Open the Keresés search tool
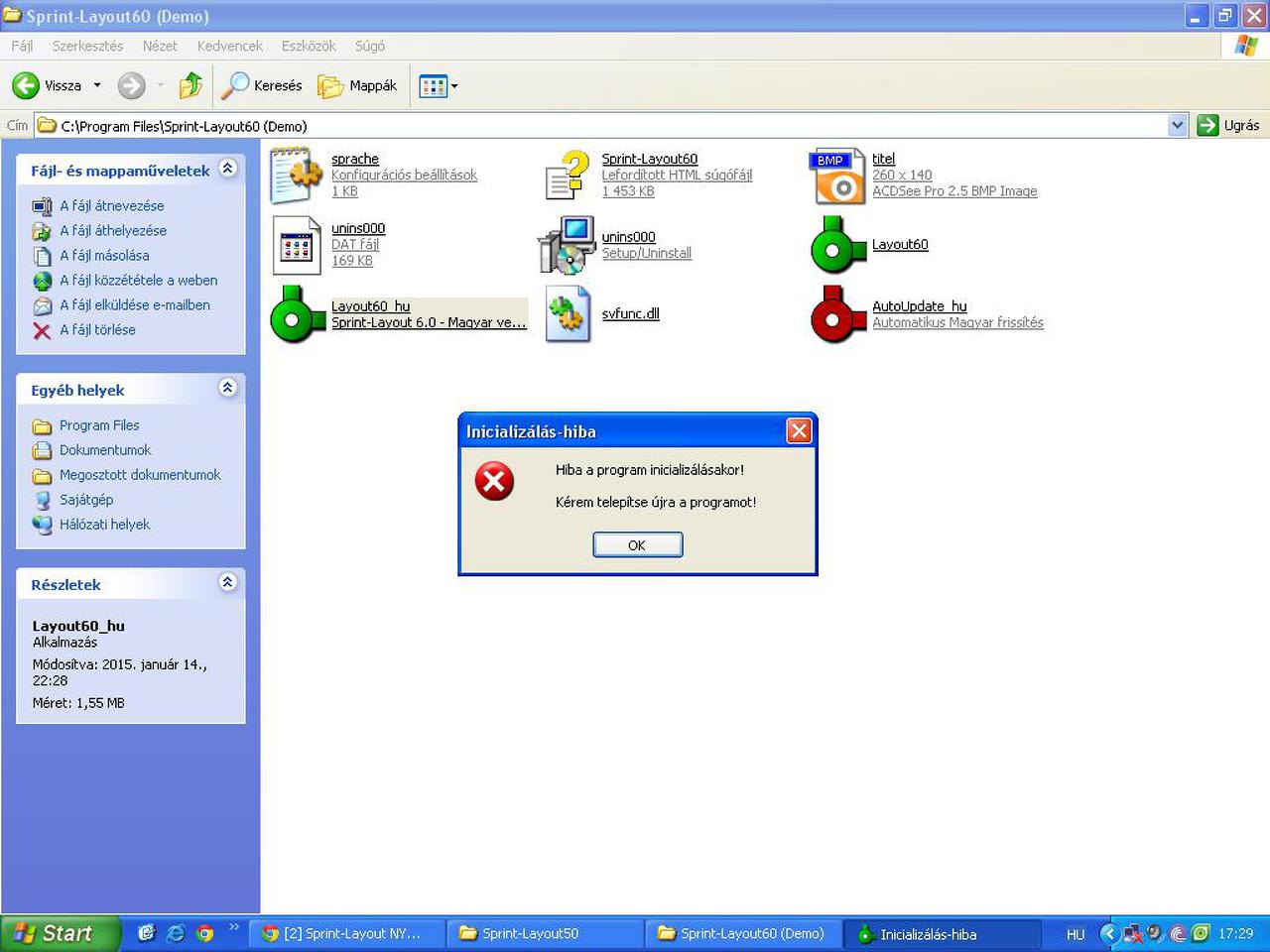This screenshot has width=1270, height=952. coord(262,86)
